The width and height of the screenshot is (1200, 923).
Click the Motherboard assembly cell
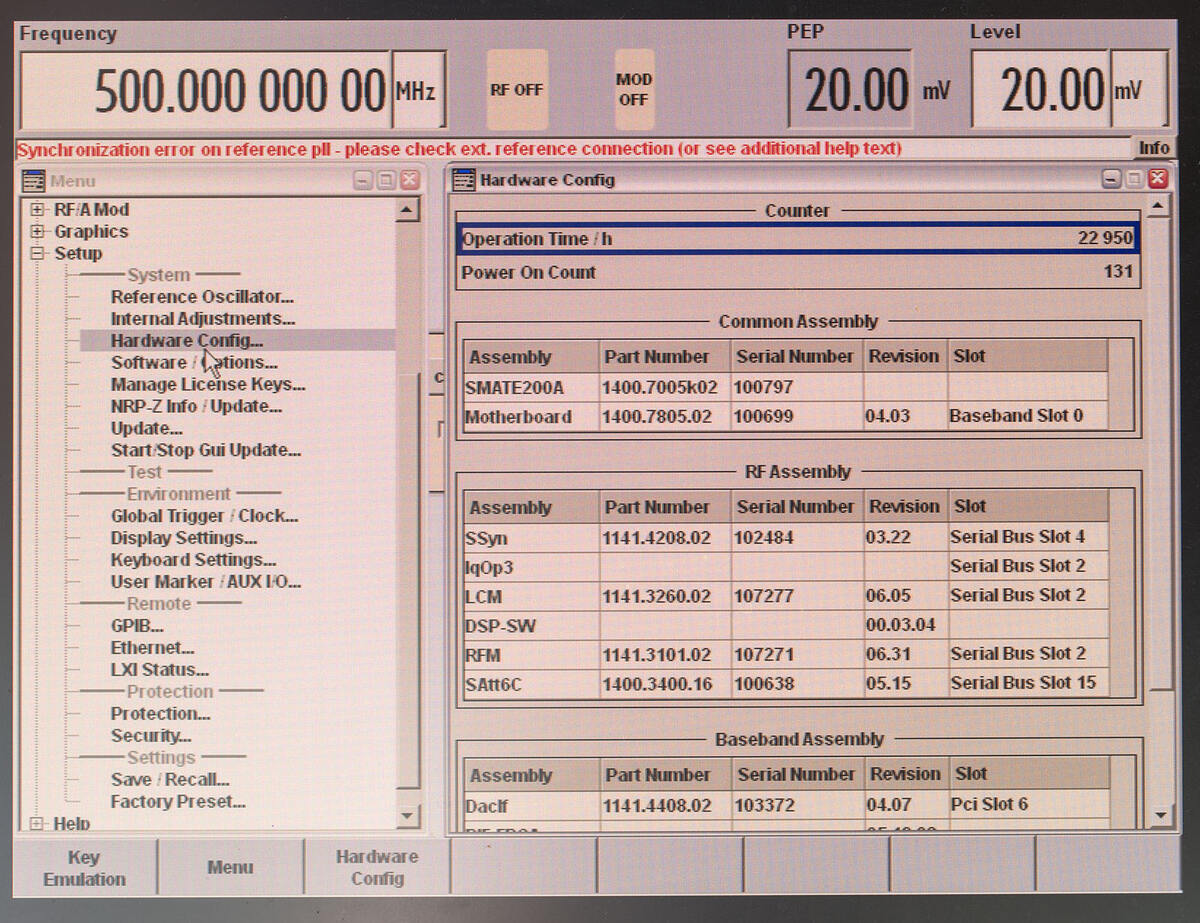coord(531,416)
